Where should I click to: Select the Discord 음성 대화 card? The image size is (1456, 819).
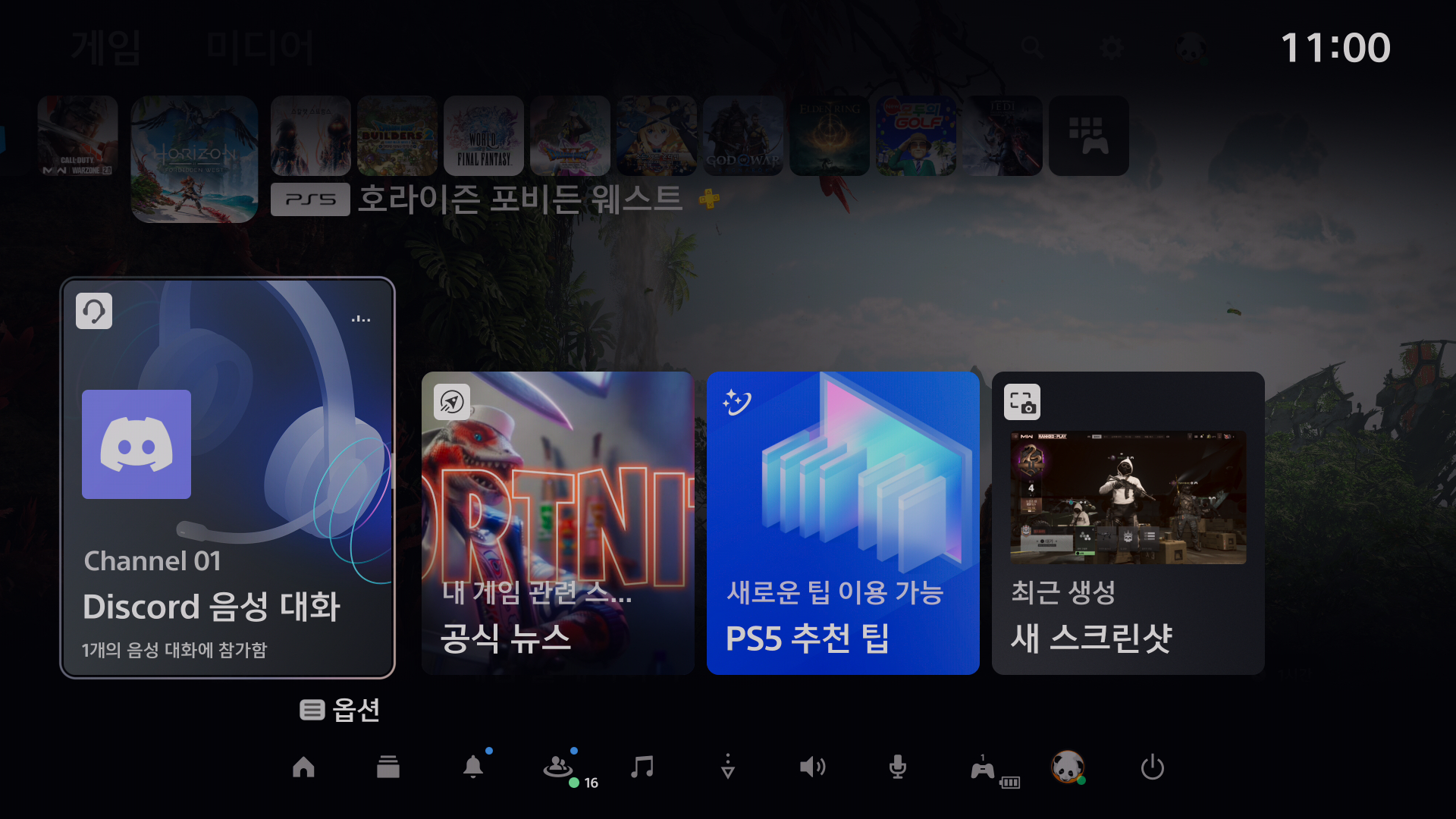point(227,478)
